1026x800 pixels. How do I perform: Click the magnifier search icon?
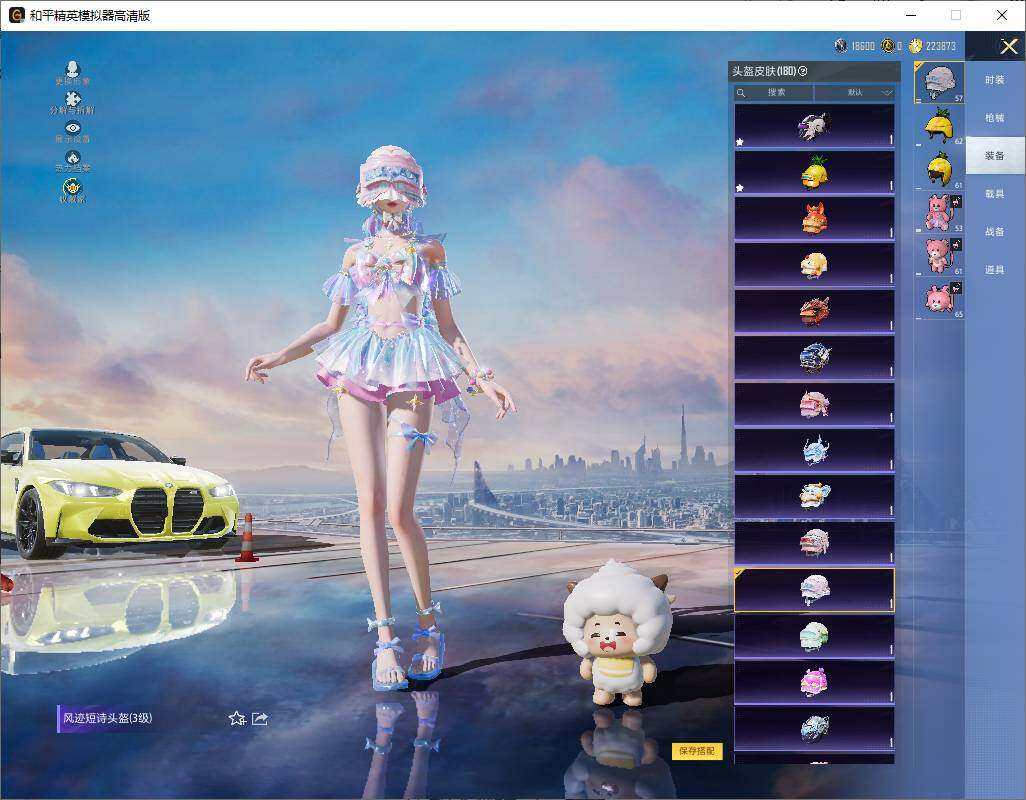(741, 93)
